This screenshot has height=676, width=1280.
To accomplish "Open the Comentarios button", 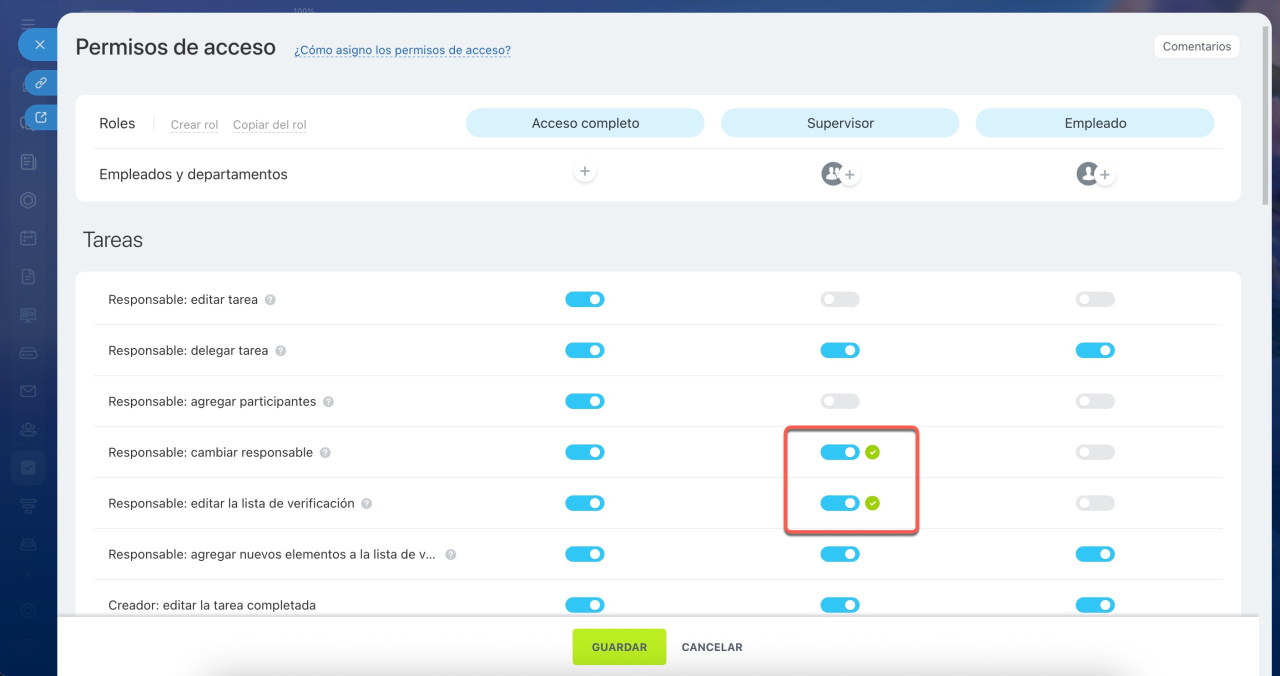I will tap(1196, 47).
